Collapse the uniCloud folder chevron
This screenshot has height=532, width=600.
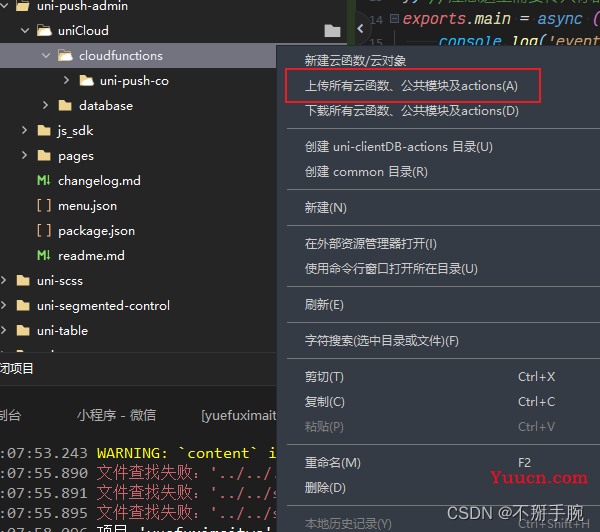tap(25, 31)
